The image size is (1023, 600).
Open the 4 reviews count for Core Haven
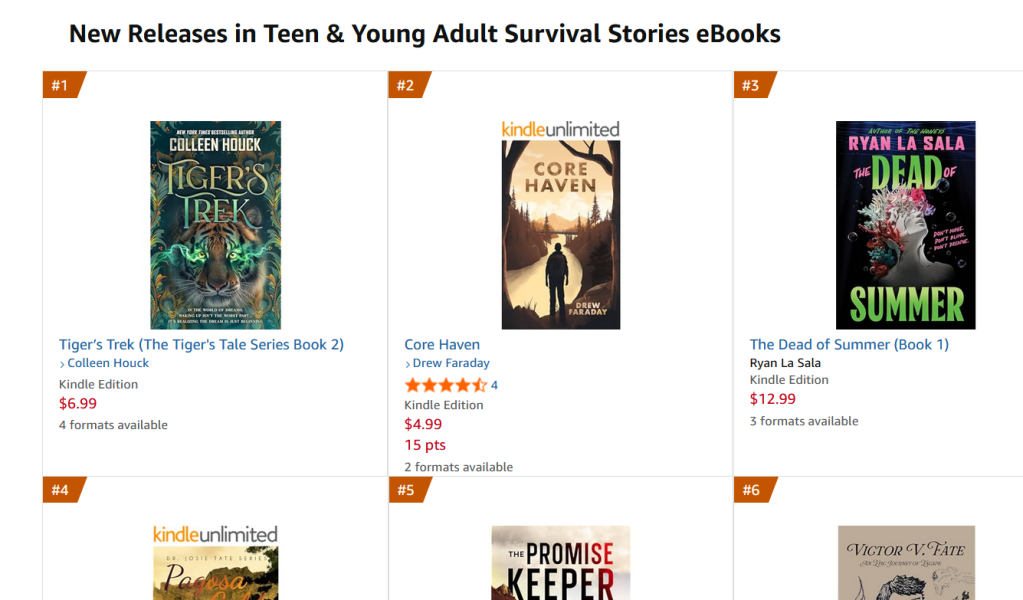click(494, 385)
